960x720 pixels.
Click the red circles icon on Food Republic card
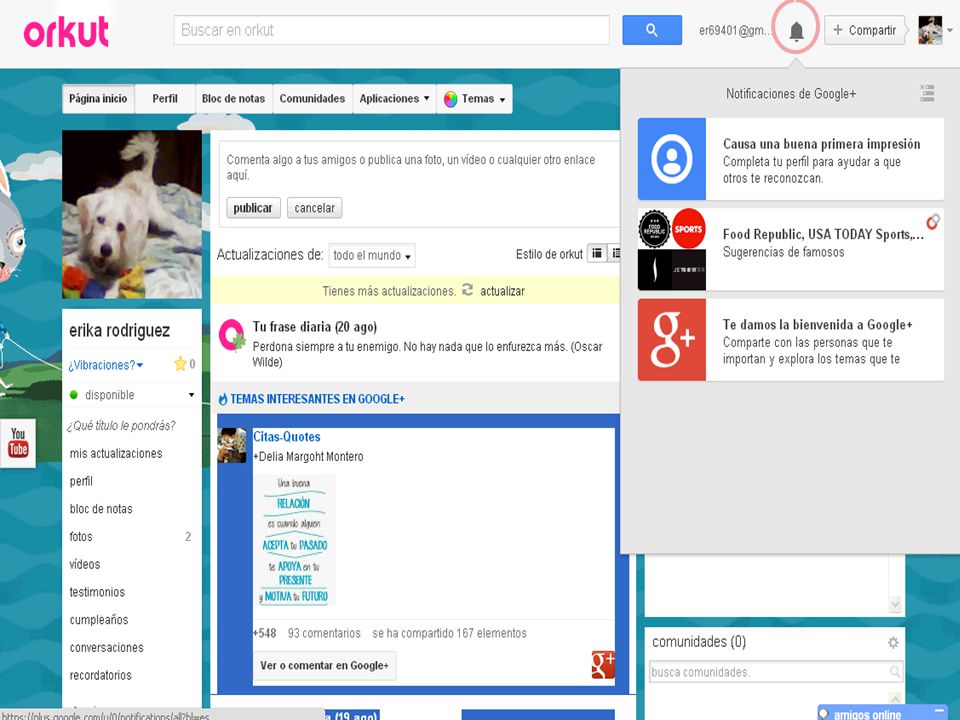tap(933, 221)
